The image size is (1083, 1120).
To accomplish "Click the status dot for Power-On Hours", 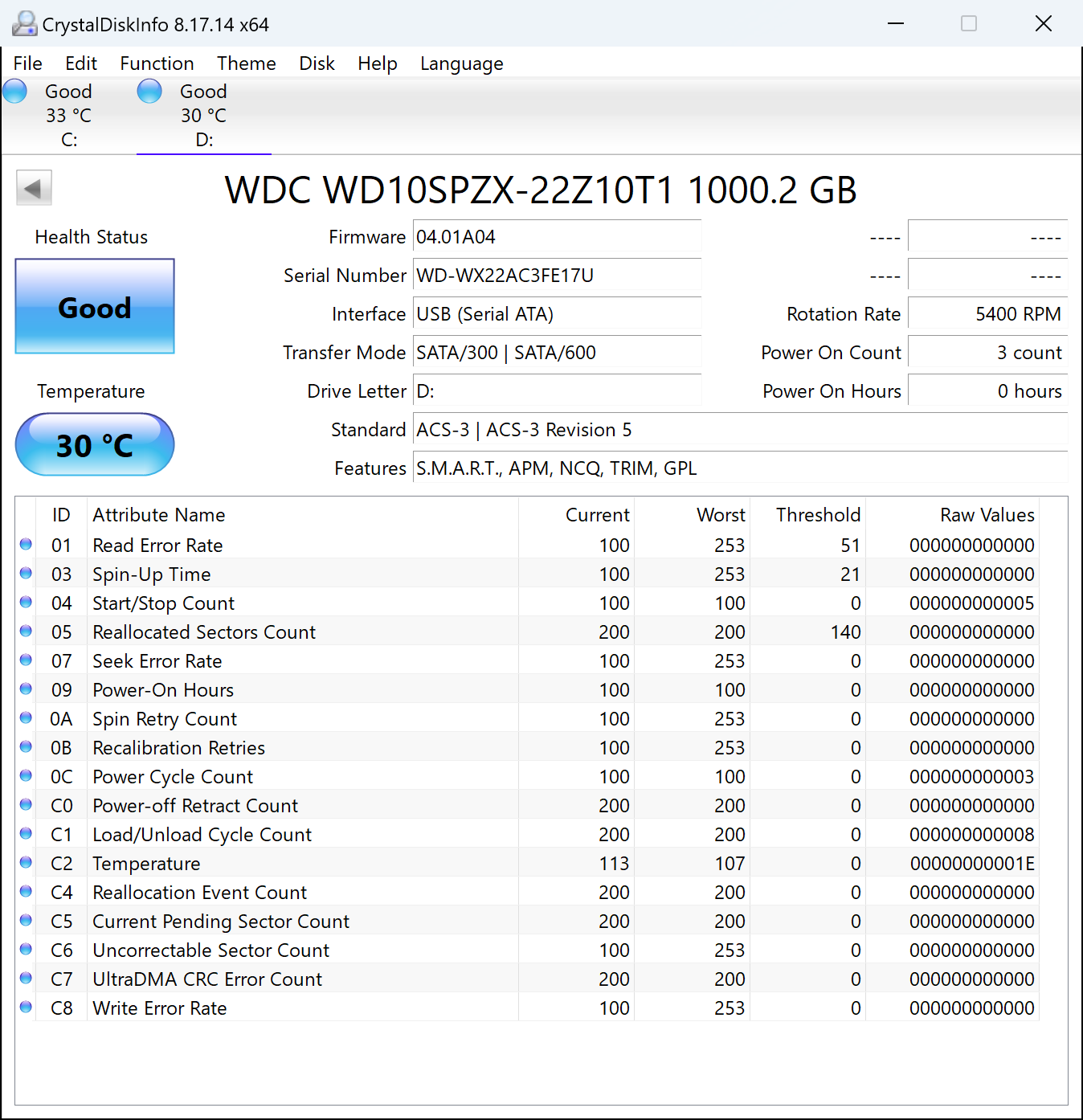I will point(26,689).
